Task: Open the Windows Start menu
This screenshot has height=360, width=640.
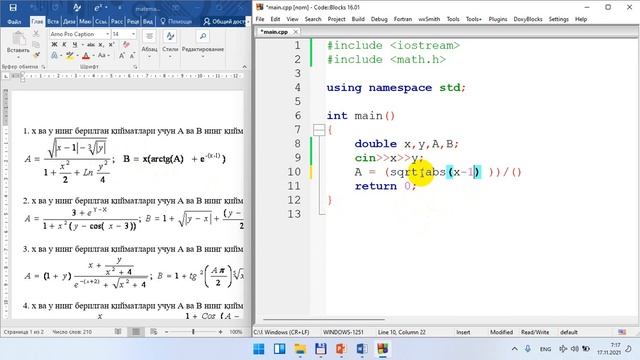Action: click(259, 349)
